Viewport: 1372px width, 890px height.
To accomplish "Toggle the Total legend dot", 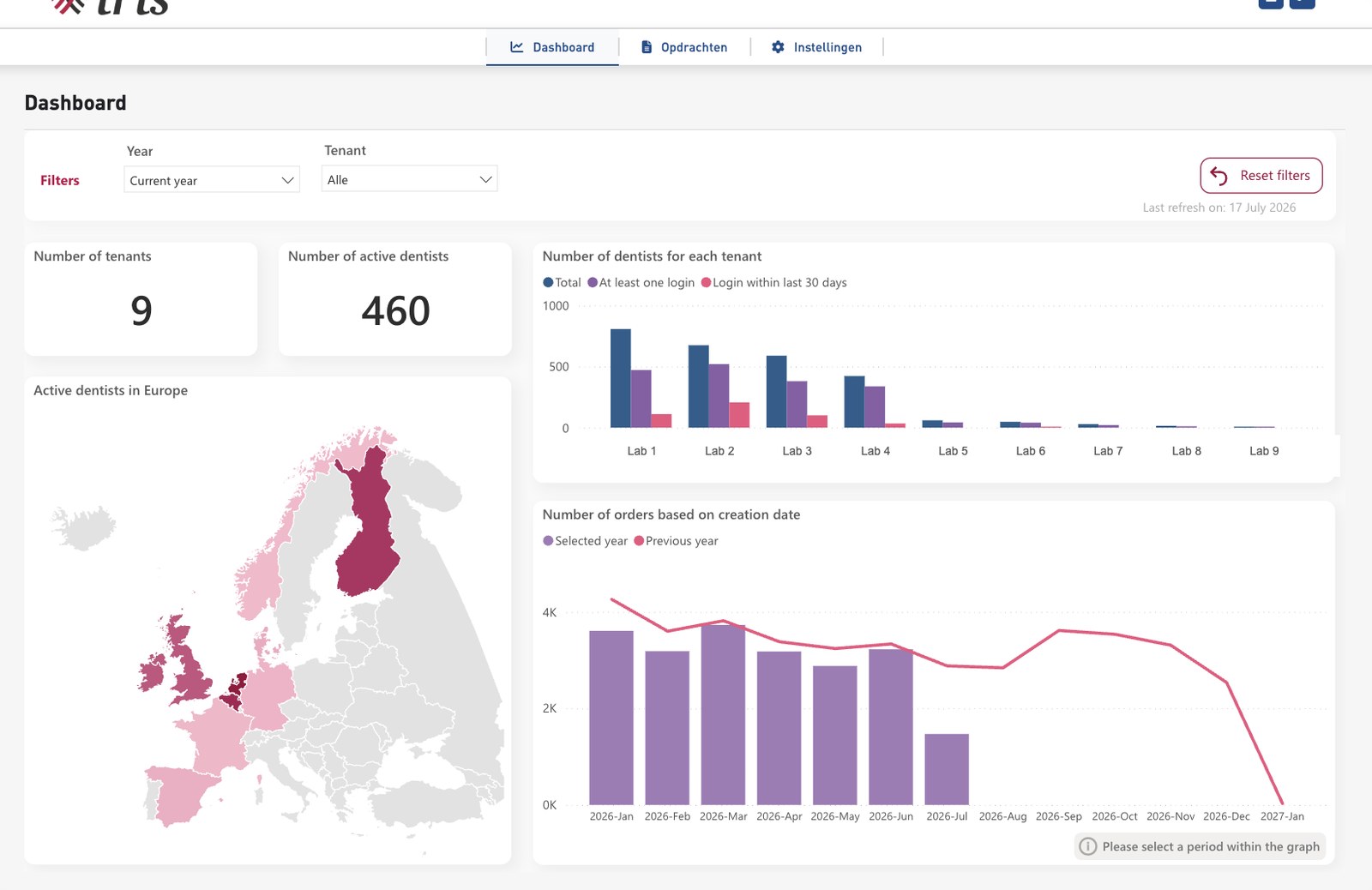I will pyautogui.click(x=548, y=282).
